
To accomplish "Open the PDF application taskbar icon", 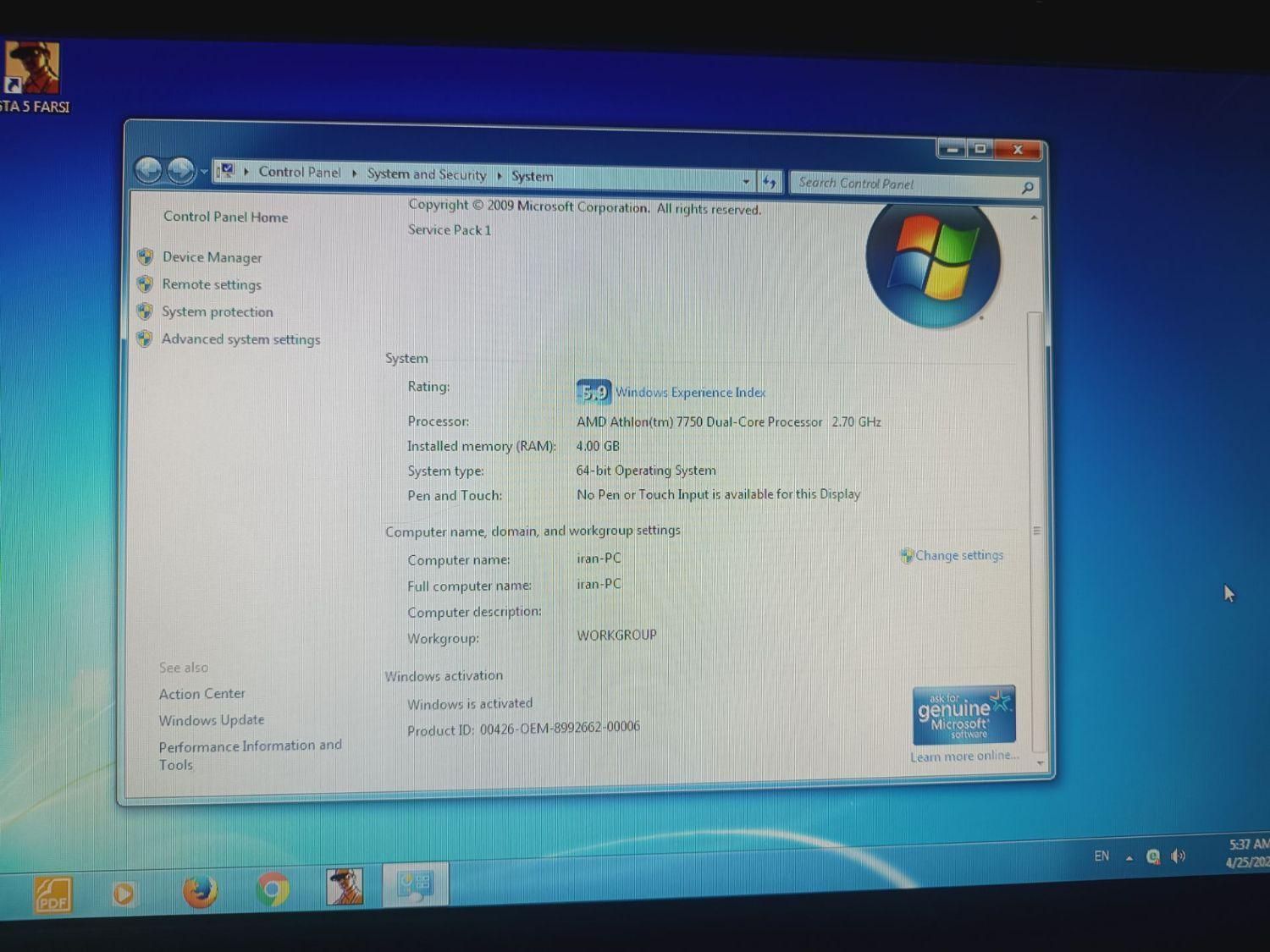I will point(52,894).
